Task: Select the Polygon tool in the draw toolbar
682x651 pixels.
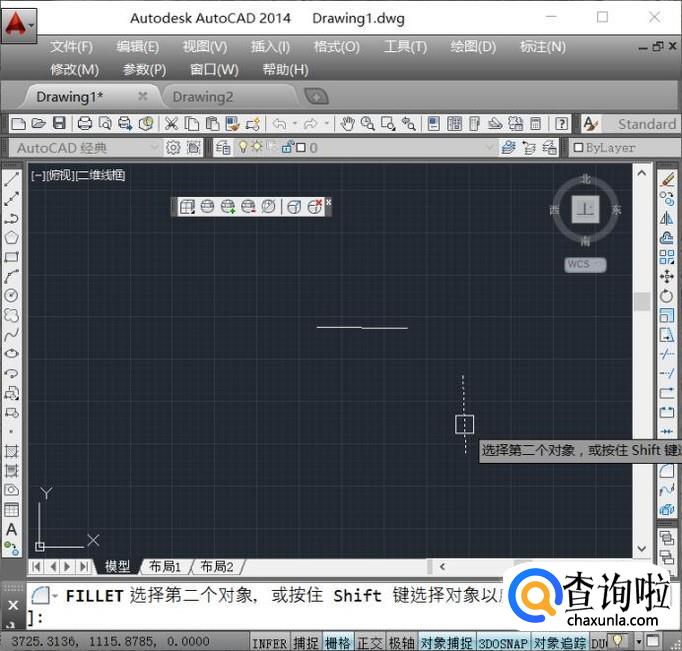Action: point(12,238)
